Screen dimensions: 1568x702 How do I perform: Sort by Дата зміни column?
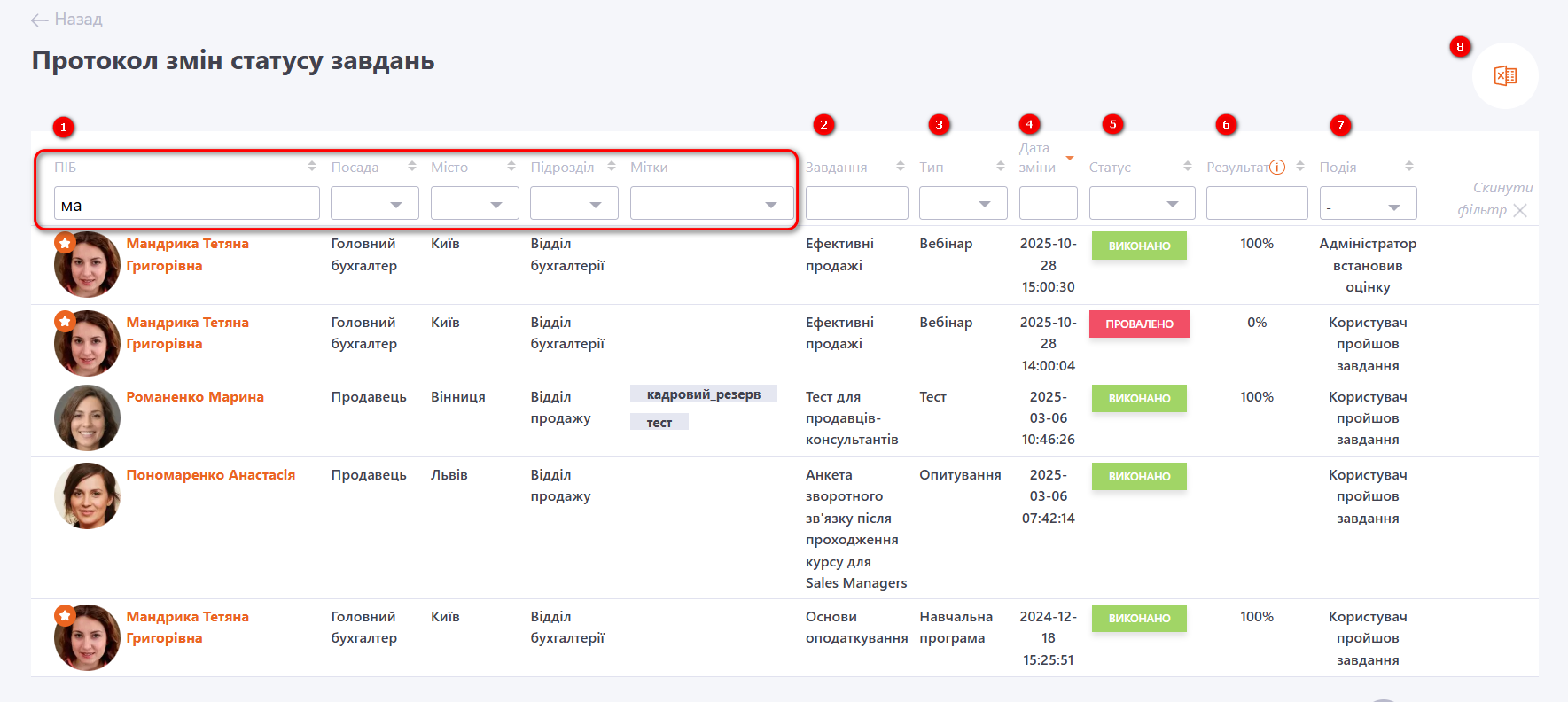pyautogui.click(x=1069, y=158)
